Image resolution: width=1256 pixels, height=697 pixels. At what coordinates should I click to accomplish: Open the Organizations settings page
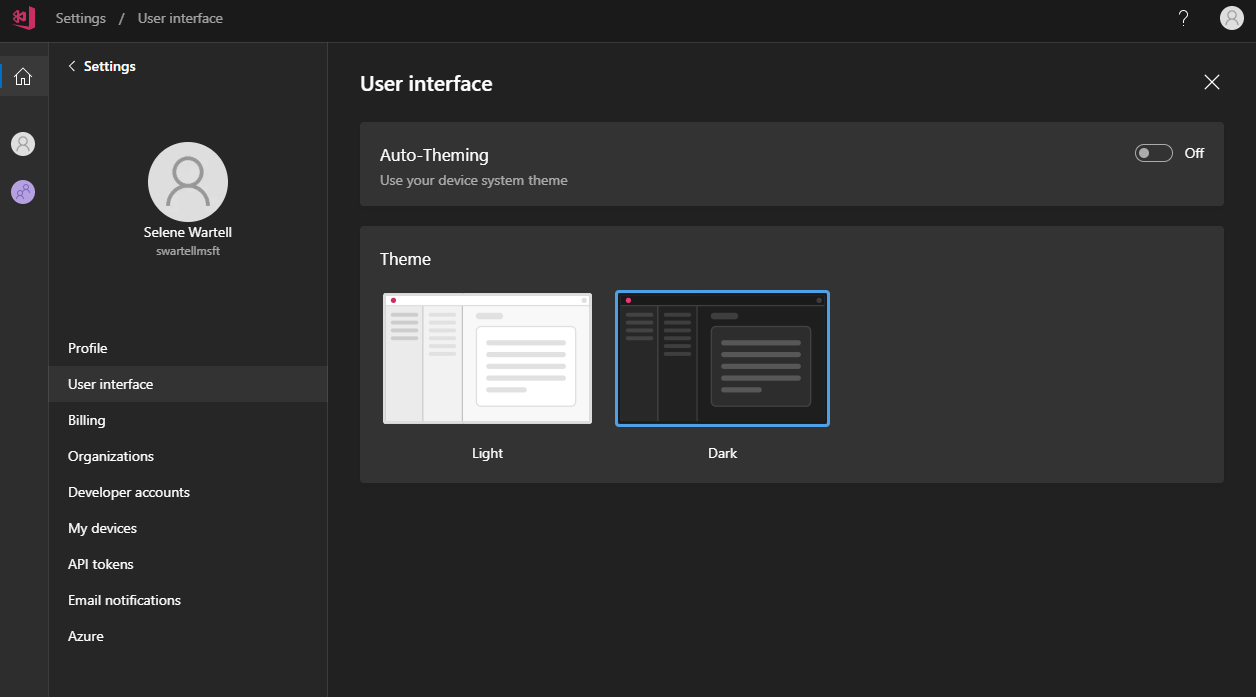tap(188, 456)
